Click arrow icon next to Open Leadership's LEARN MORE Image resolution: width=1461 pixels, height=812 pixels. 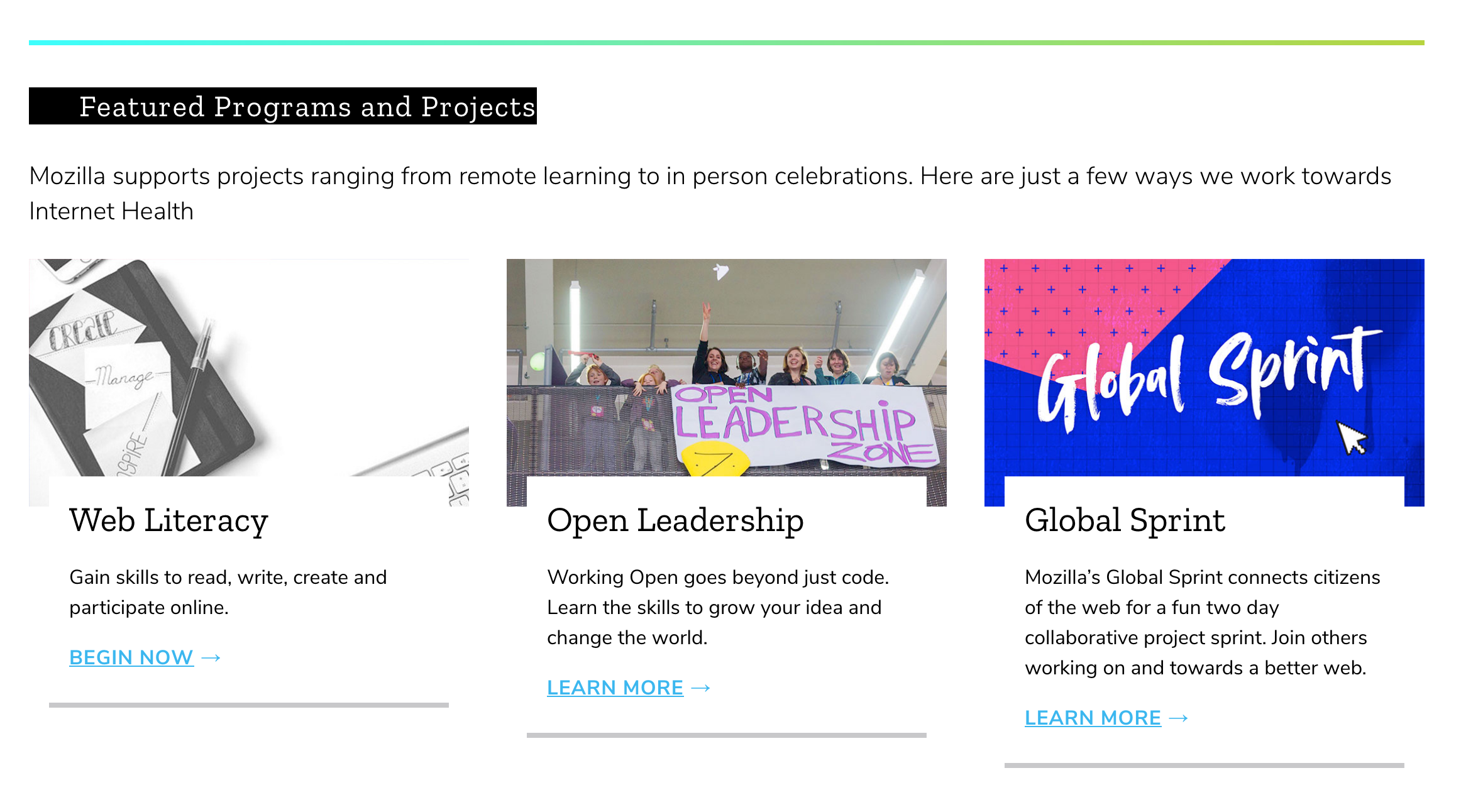pyautogui.click(x=700, y=688)
